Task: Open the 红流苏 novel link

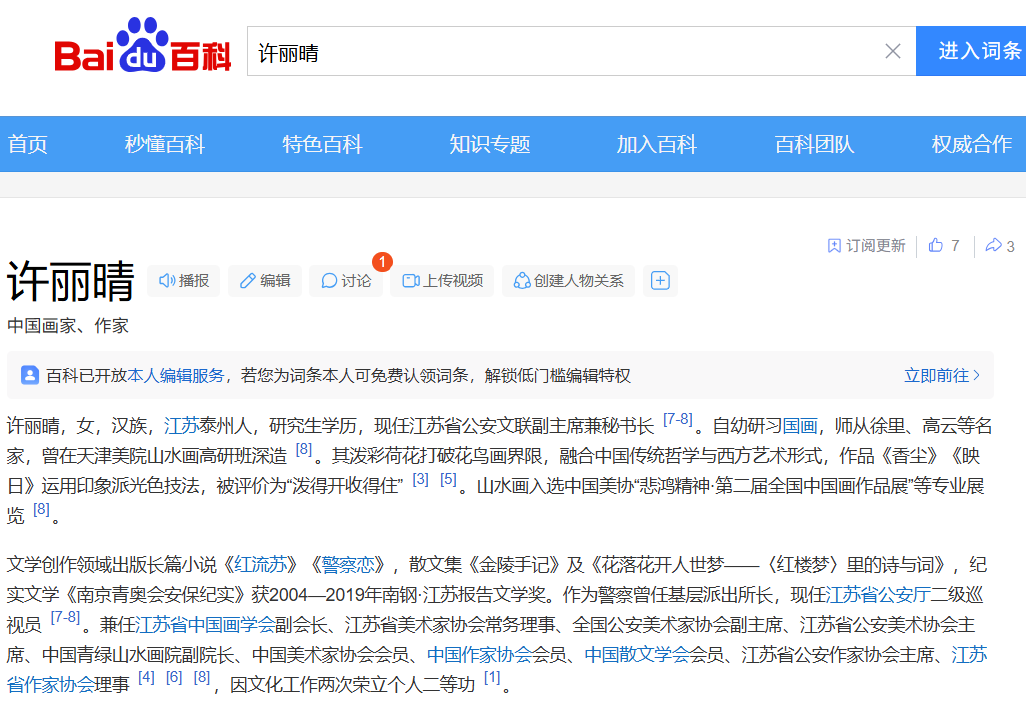Action: (260, 564)
